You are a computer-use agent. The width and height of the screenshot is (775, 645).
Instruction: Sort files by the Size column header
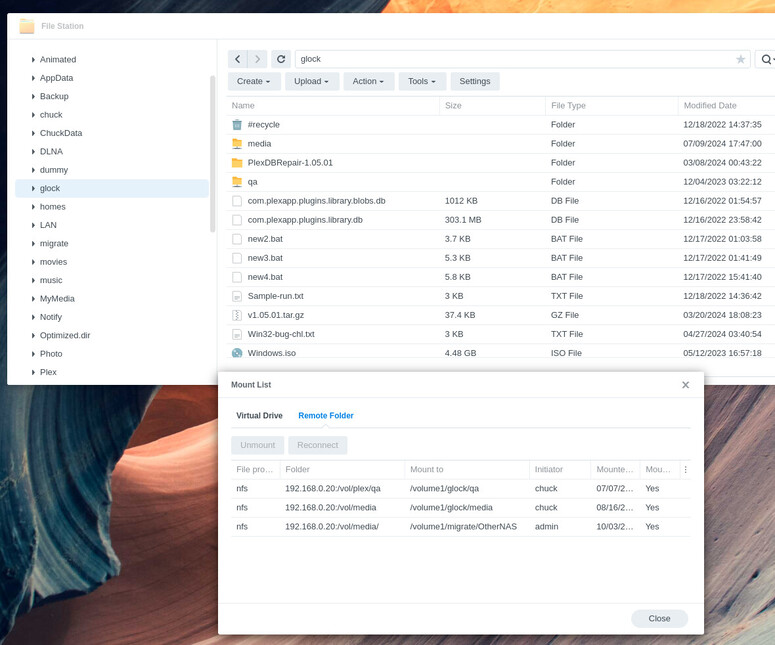(x=492, y=106)
